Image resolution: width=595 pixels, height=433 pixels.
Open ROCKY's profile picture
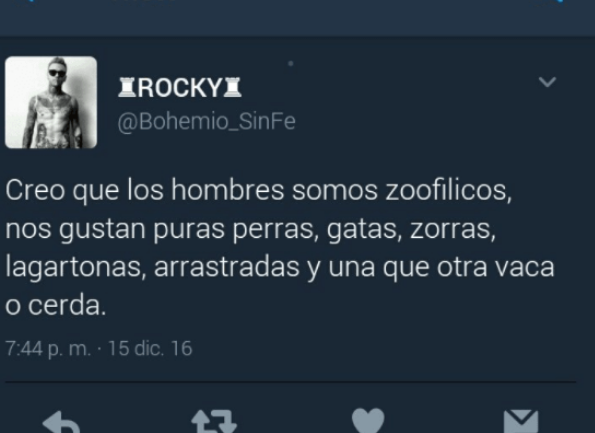pos(51,102)
